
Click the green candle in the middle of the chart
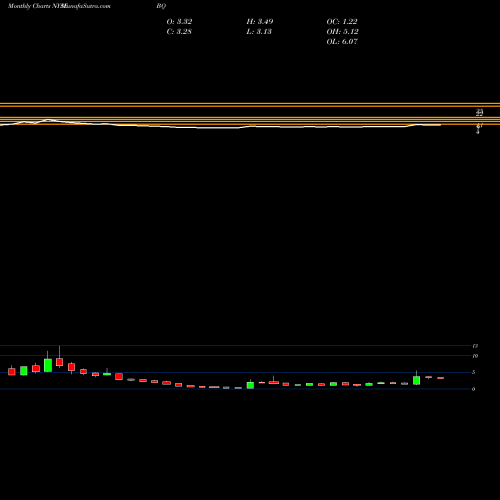250,385
